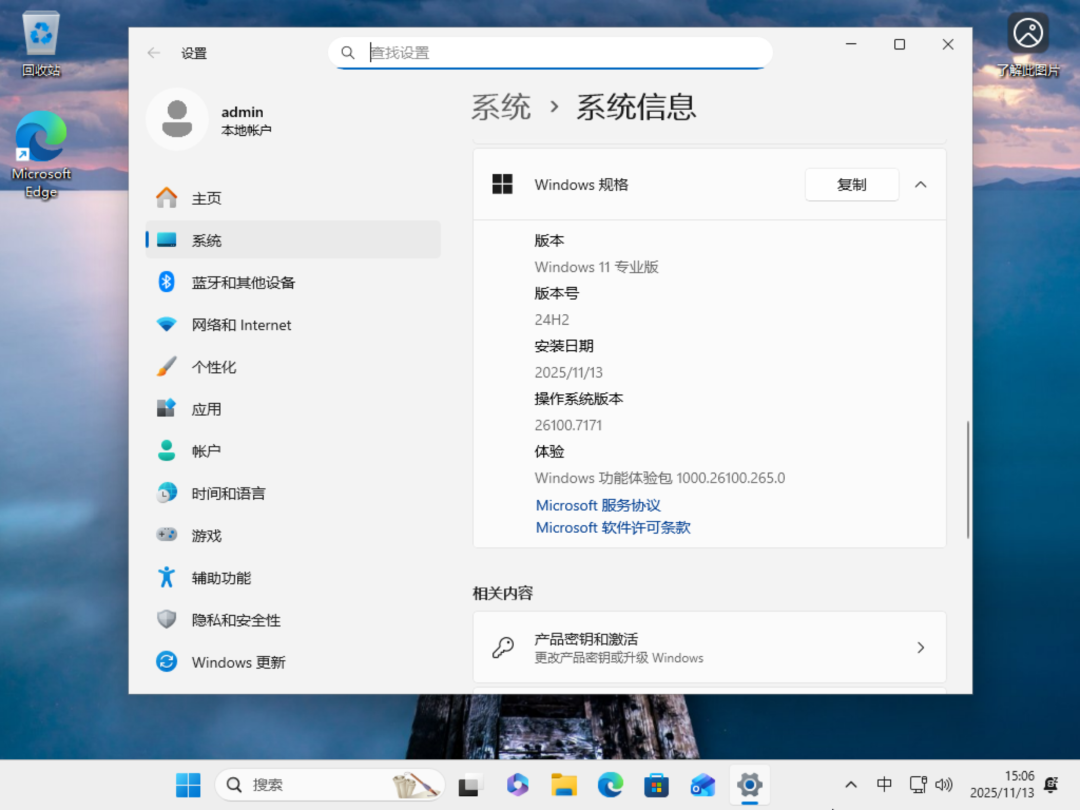Go to the 主页 settings page
This screenshot has height=810, width=1080.
click(x=293, y=198)
